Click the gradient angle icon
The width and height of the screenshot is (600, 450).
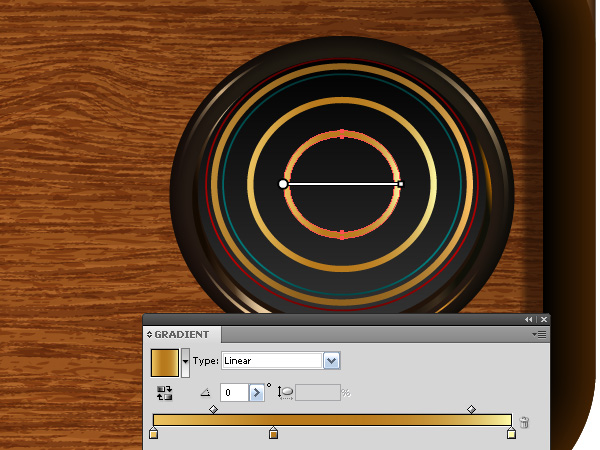[205, 393]
